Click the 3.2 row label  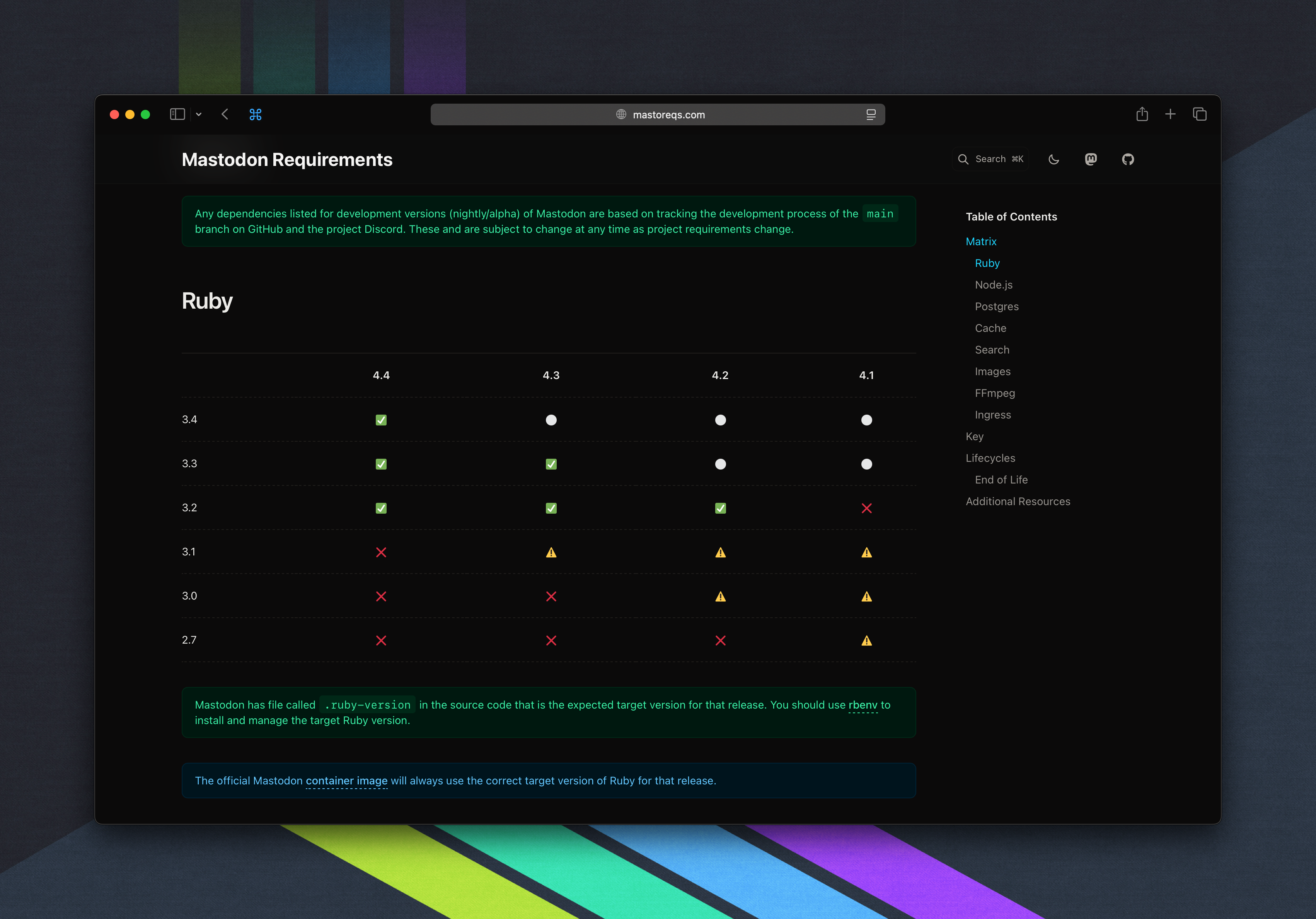189,508
